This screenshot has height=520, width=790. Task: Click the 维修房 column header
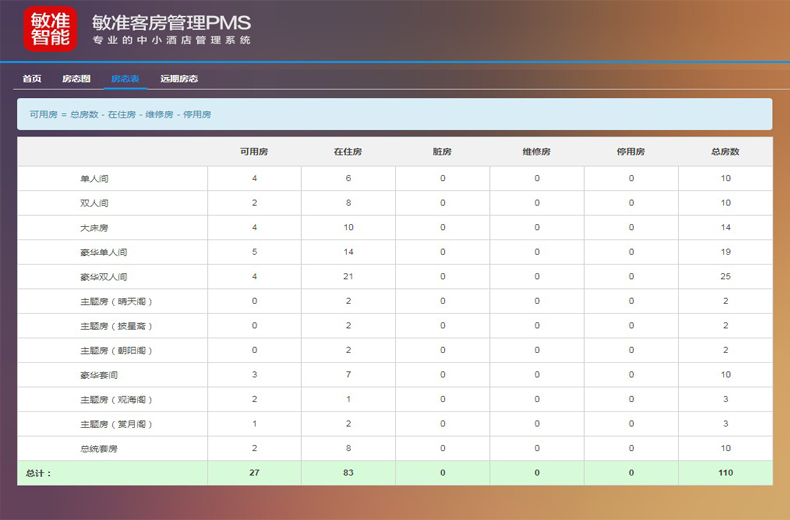click(x=536, y=152)
